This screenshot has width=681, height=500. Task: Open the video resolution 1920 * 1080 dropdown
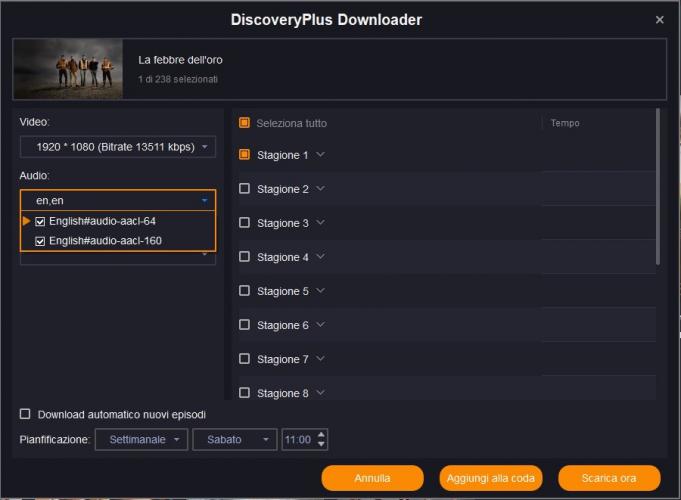(118, 147)
